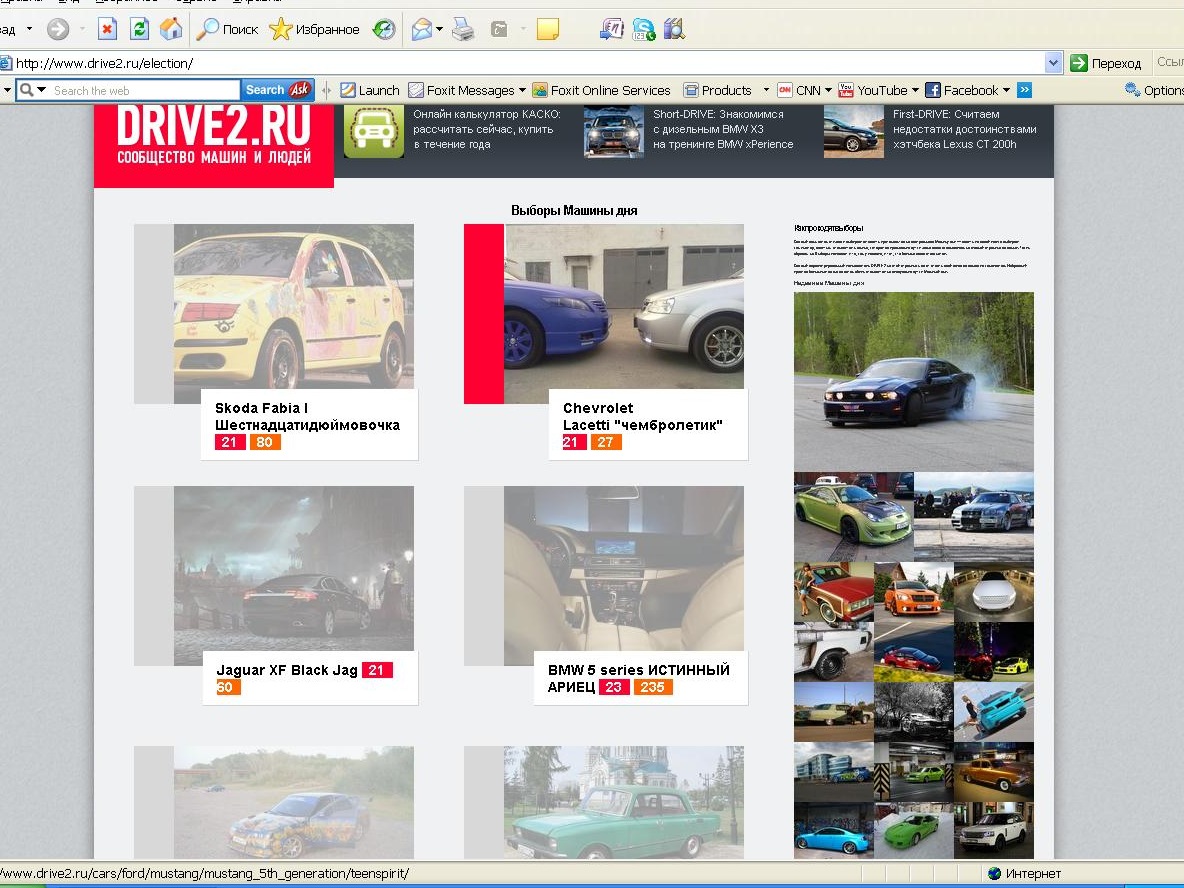Open First-DRIVE Lexus CT 200h article link

pos(964,129)
